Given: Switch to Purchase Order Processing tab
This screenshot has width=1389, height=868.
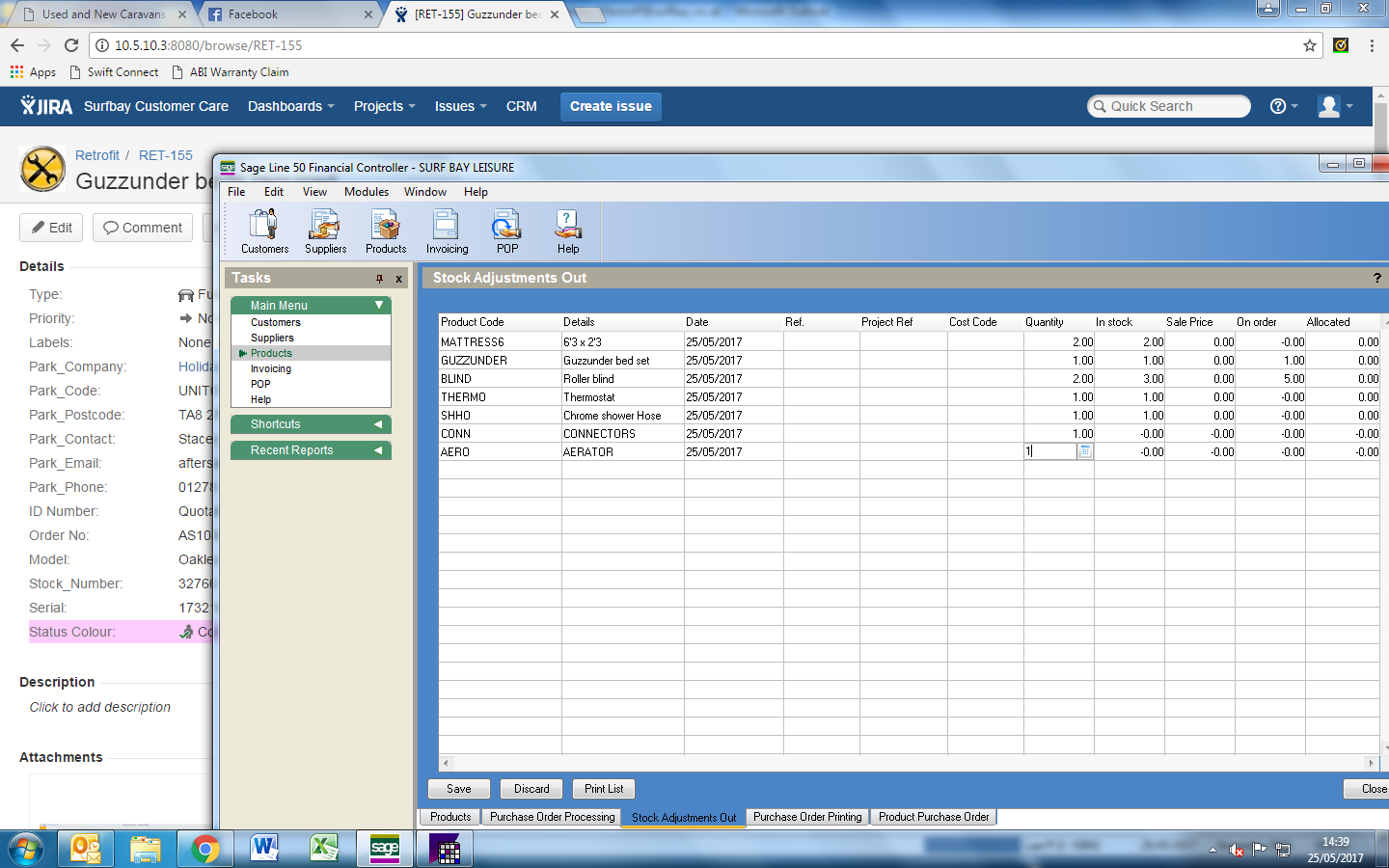Looking at the screenshot, I should pos(552,817).
